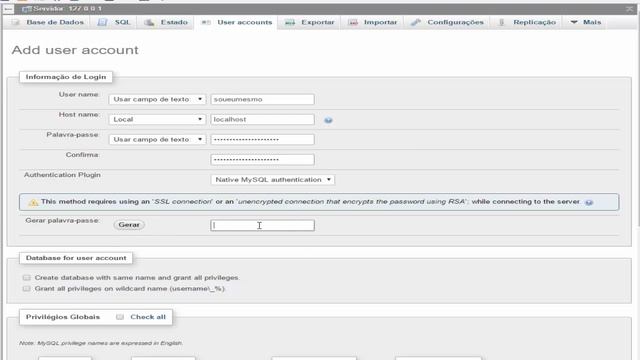Click the Authentication Plugin label
640x360 pixels.
point(62,175)
